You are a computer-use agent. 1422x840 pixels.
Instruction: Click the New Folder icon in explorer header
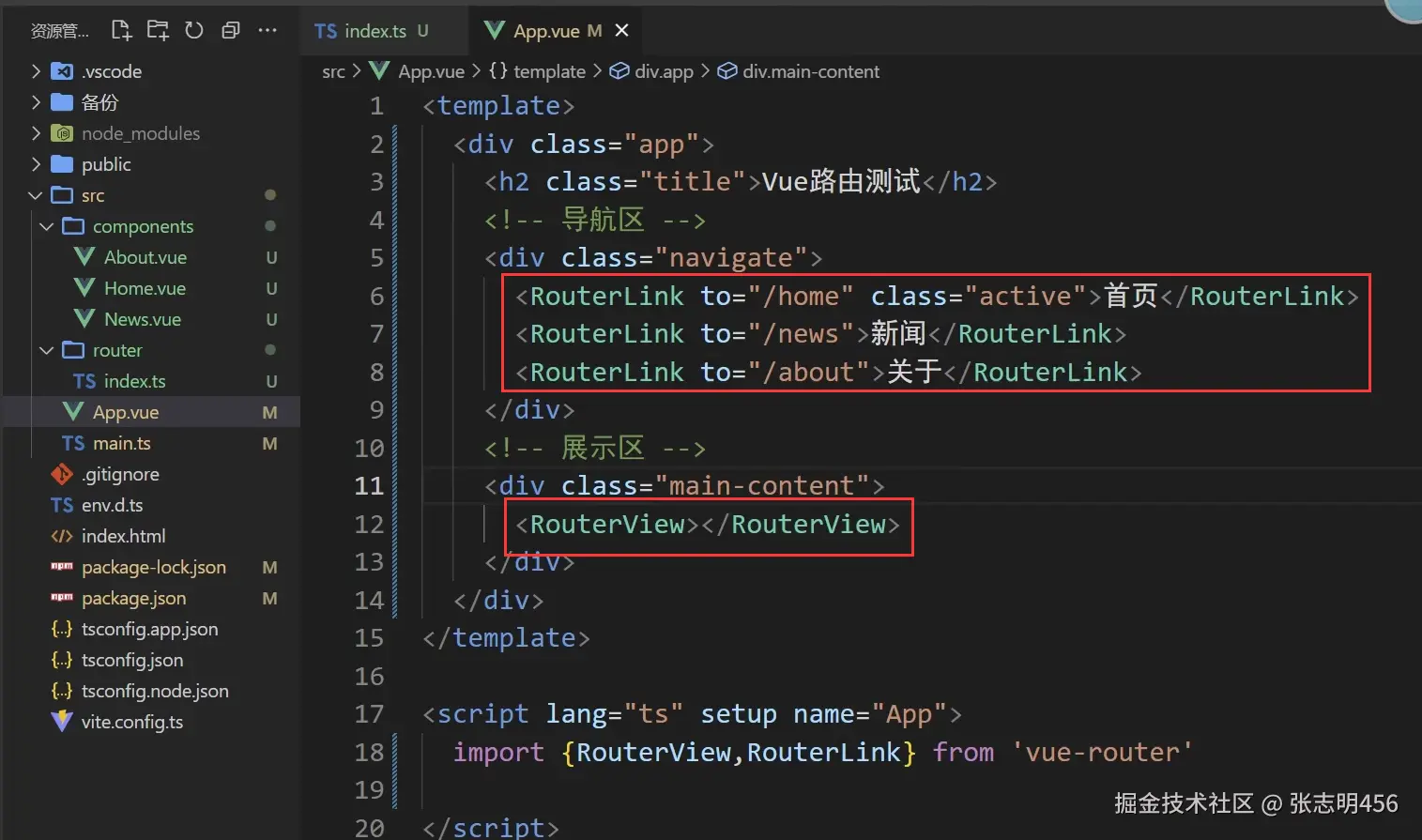tap(158, 30)
